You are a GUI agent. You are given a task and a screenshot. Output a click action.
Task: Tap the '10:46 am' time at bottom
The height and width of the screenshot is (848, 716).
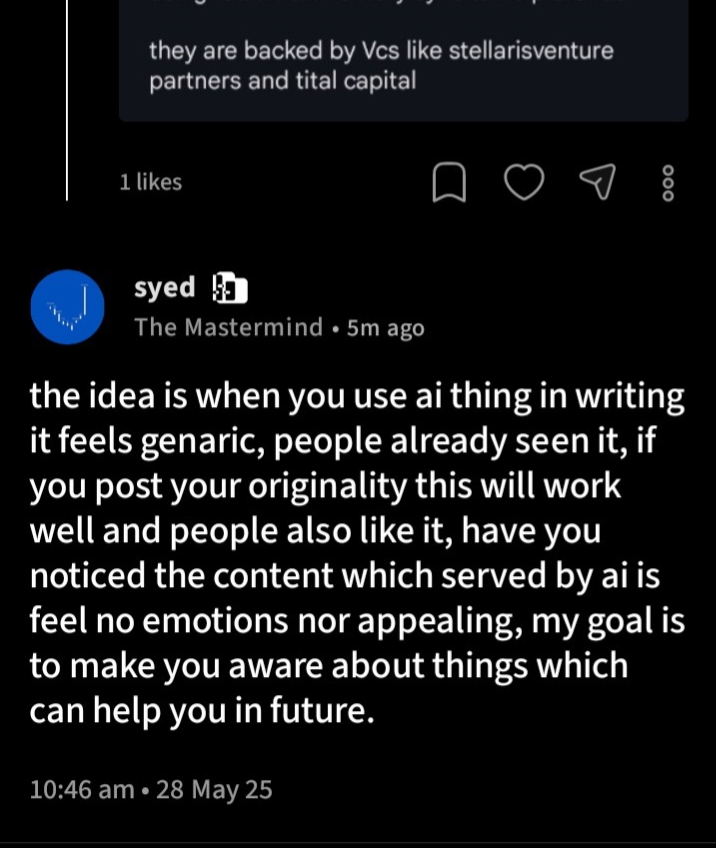click(82, 789)
